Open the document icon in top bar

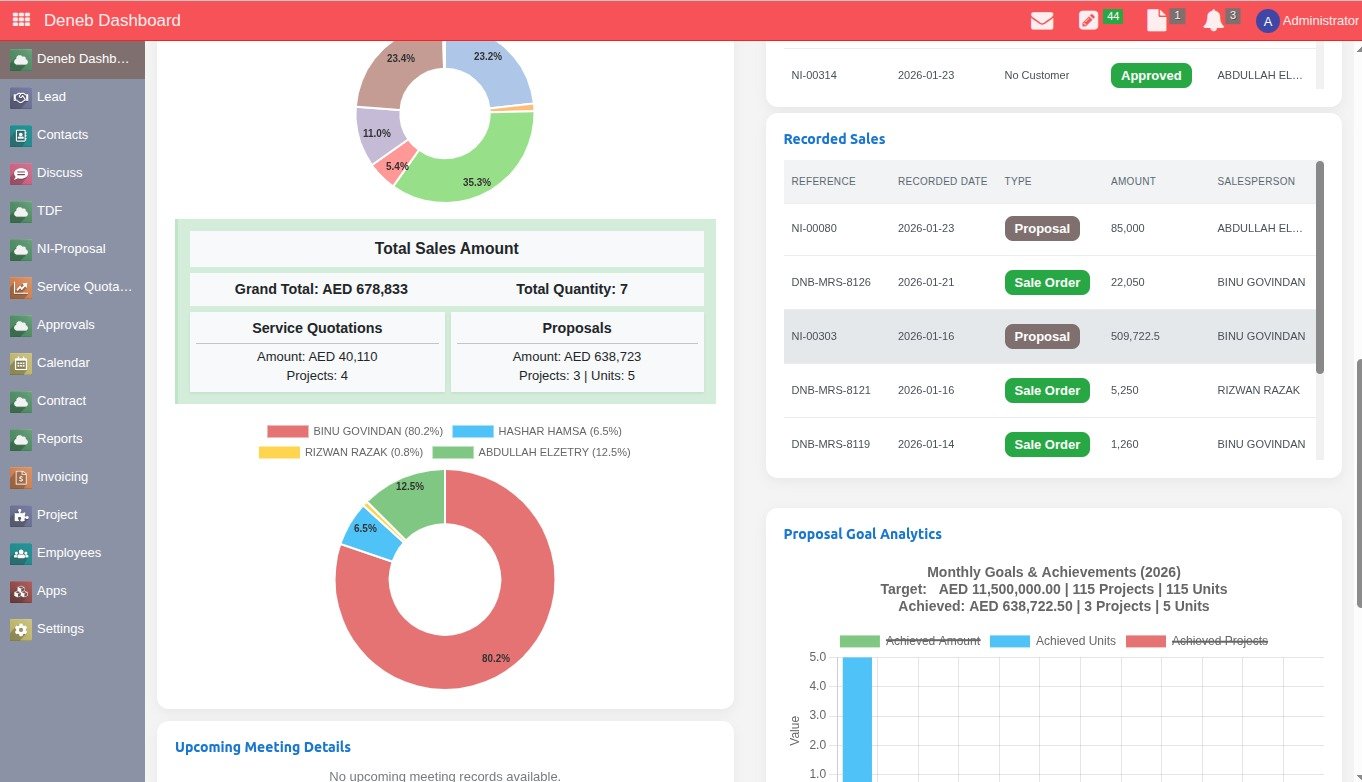[x=1156, y=20]
